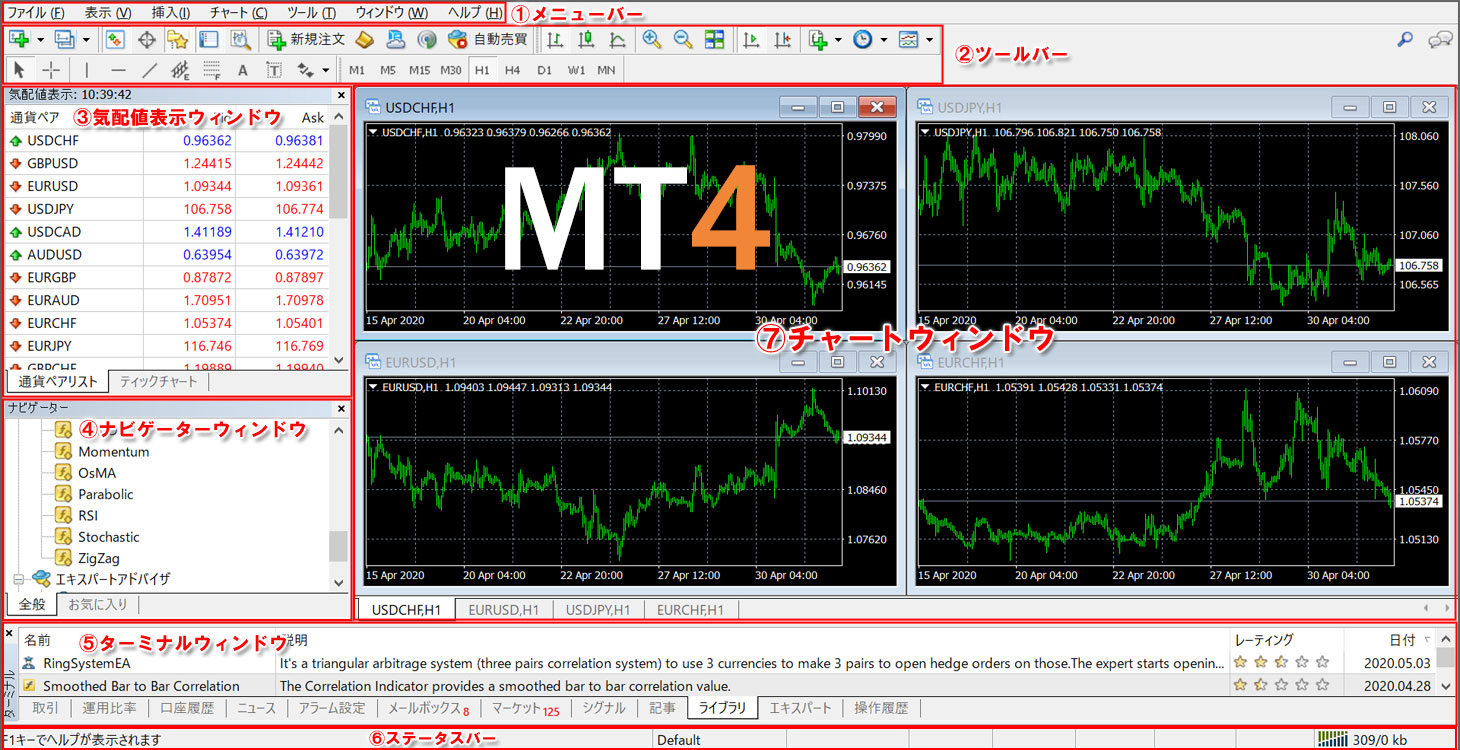Open the Profiles toolbar icon
This screenshot has height=750, width=1460.
65,40
